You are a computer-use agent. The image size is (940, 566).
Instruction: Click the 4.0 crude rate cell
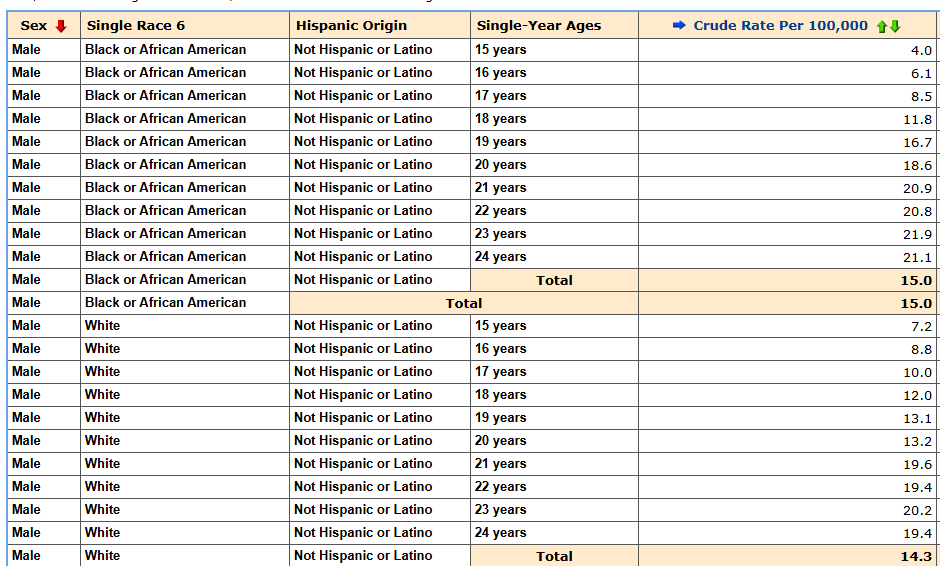(x=788, y=50)
